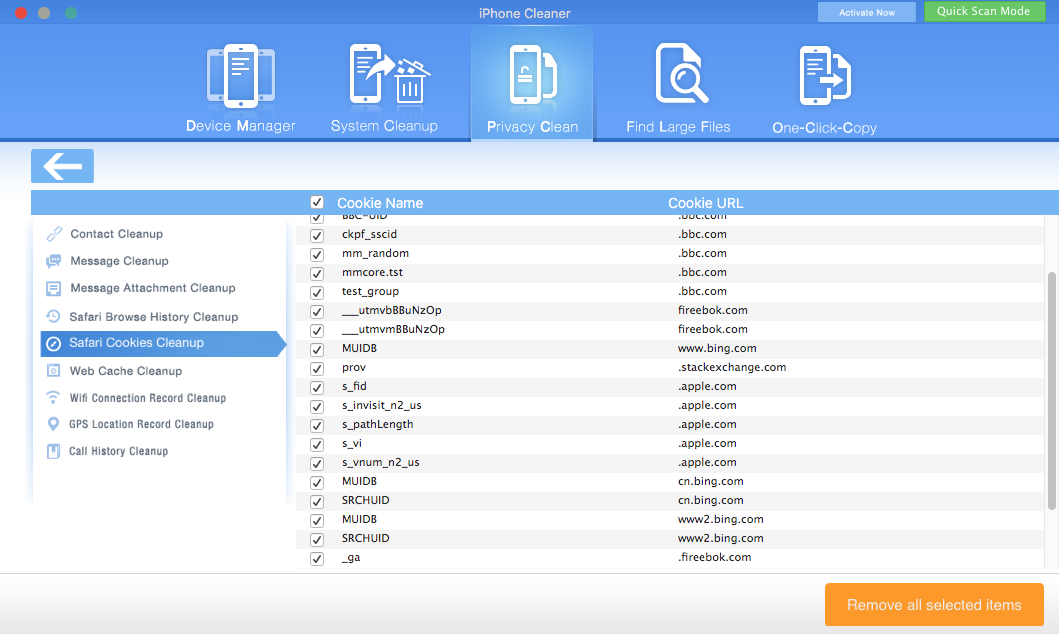Screen dimensions: 1059x634
Task: Open the One-Click-Copy icon
Action: 825,76
